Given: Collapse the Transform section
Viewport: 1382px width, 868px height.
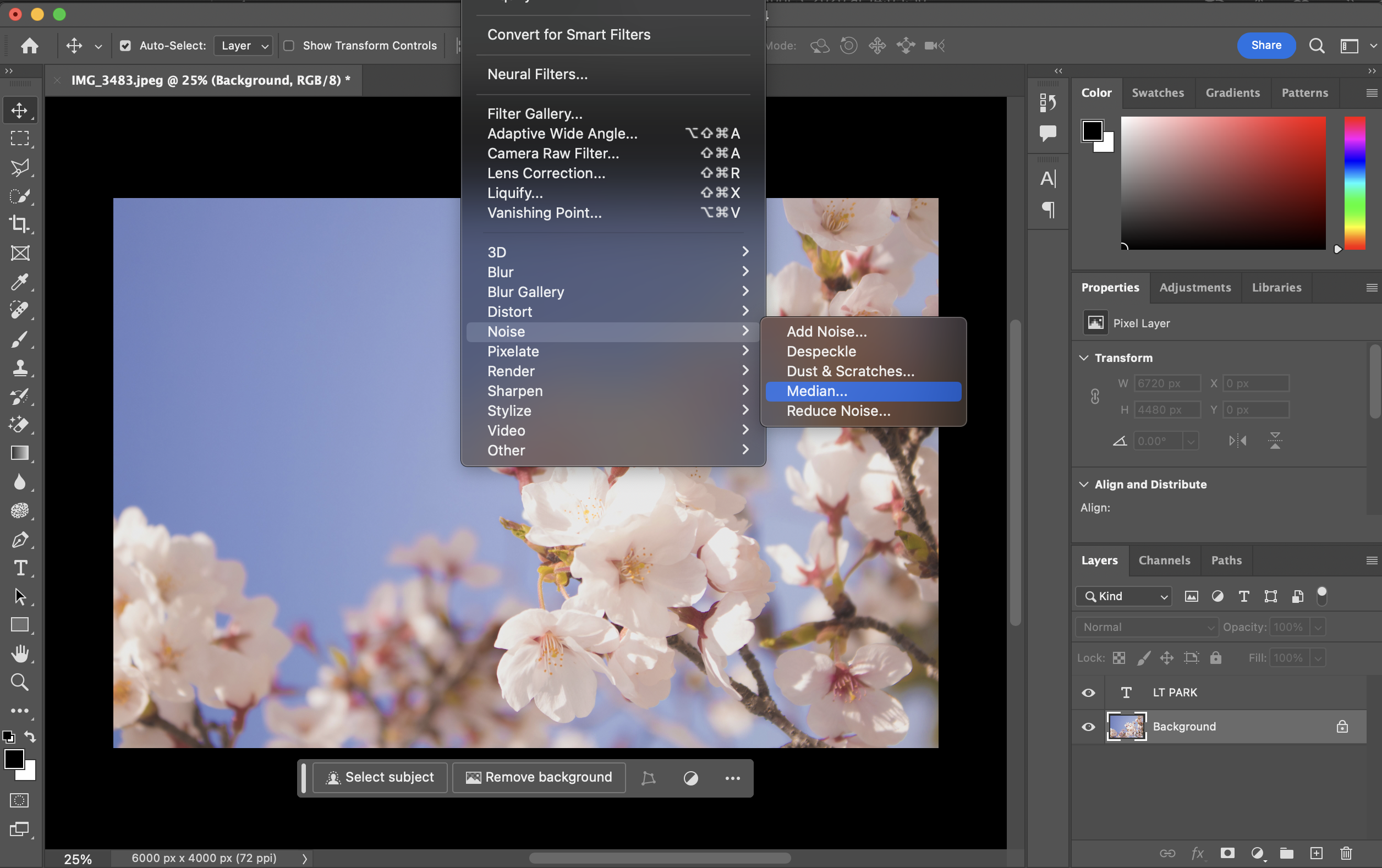Looking at the screenshot, I should tap(1084, 358).
